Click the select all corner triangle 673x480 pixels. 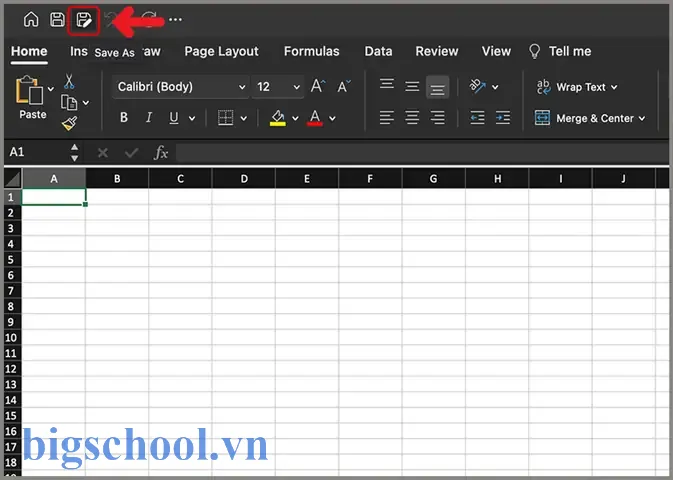[12, 178]
